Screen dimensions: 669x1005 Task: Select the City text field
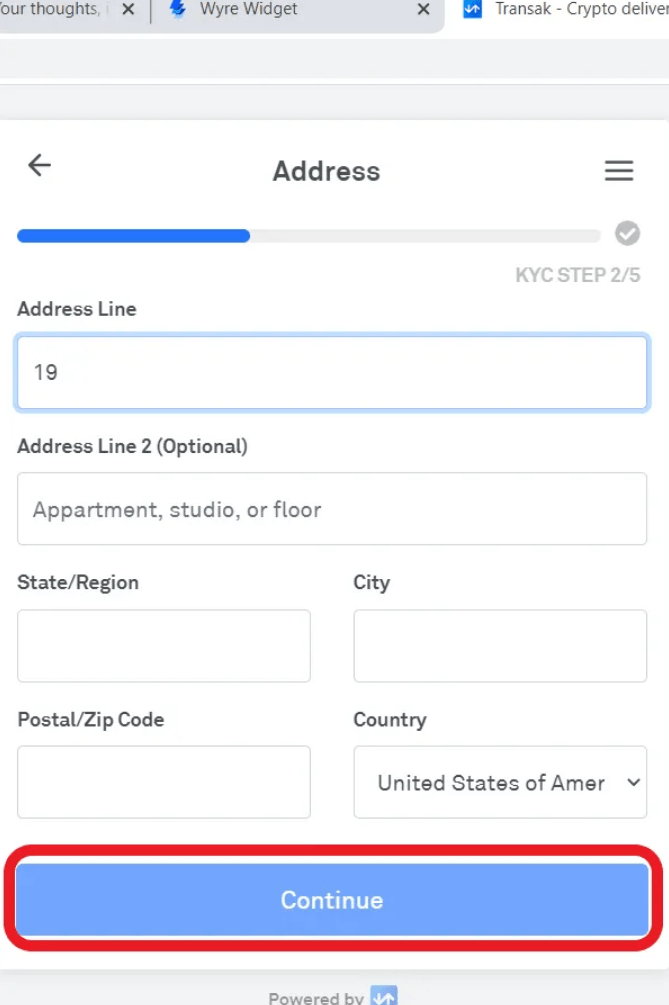[500, 646]
